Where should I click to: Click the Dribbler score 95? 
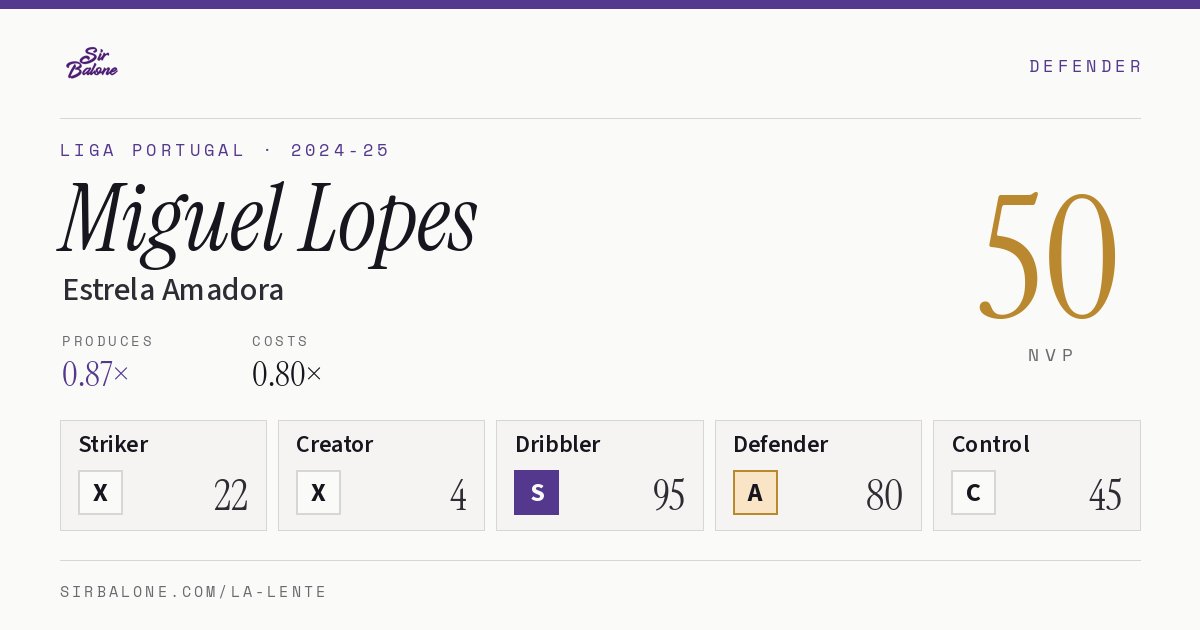click(669, 495)
